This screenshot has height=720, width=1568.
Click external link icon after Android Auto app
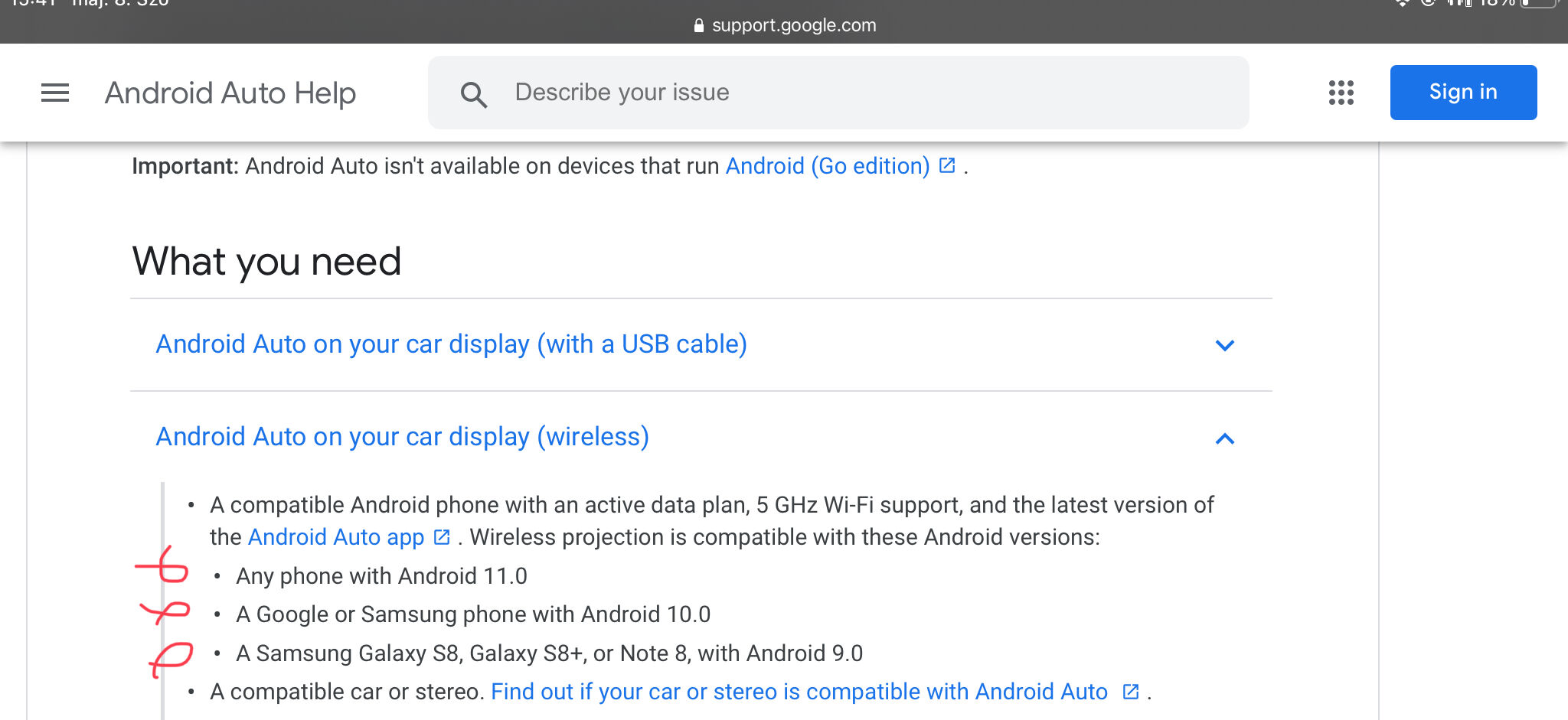(442, 537)
